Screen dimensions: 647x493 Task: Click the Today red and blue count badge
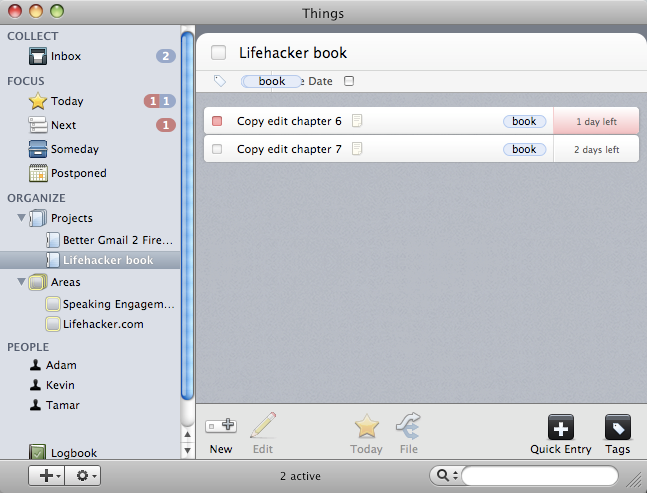pos(160,101)
